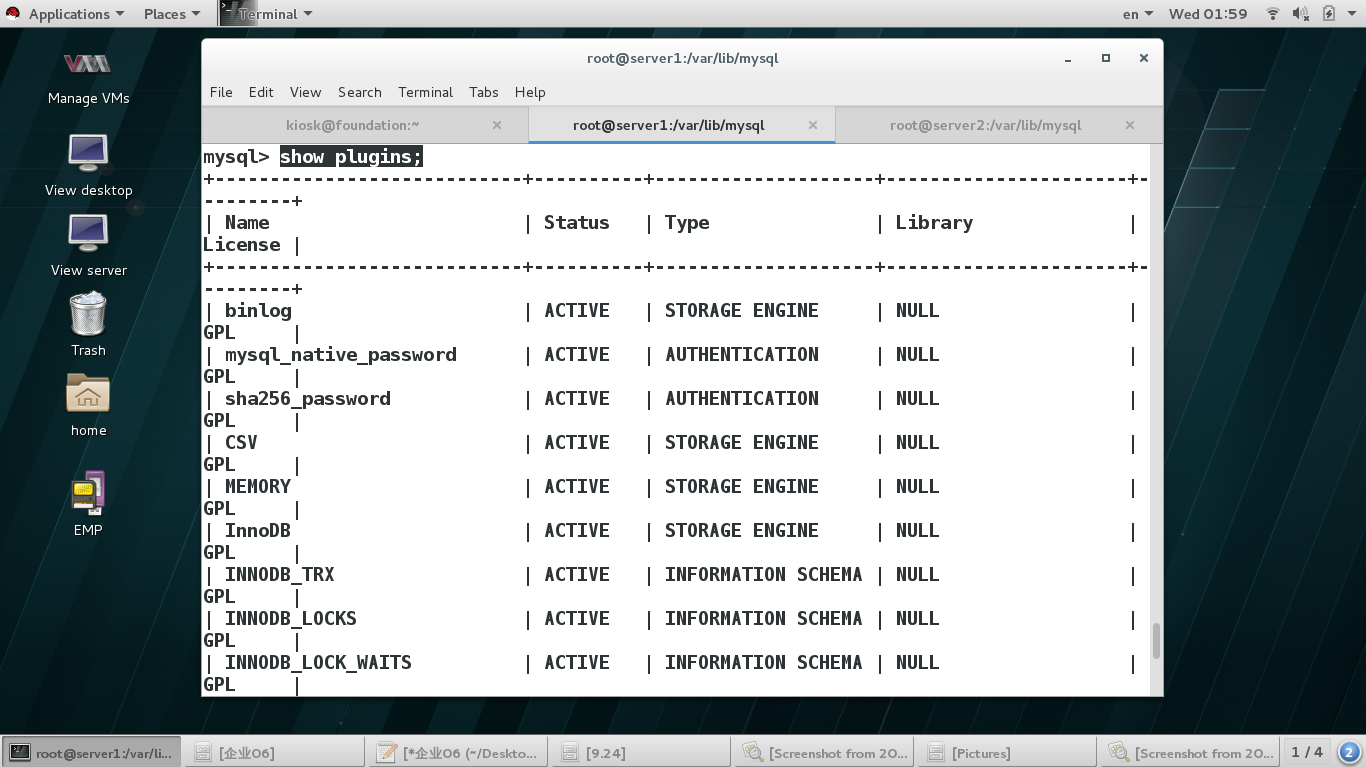The width and height of the screenshot is (1366, 768).
Task: Click the 'INNODB_TRX' plugin name
Action: 280,575
